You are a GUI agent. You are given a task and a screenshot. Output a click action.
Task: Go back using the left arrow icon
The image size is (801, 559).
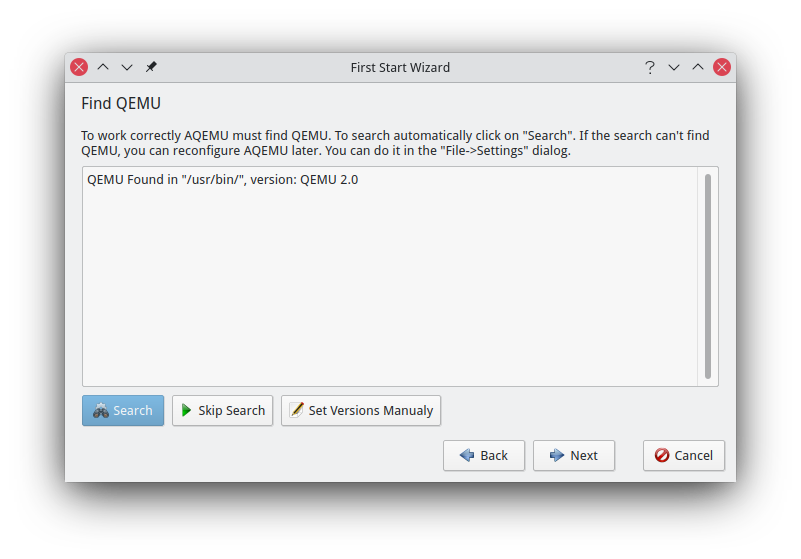pyautogui.click(x=467, y=456)
